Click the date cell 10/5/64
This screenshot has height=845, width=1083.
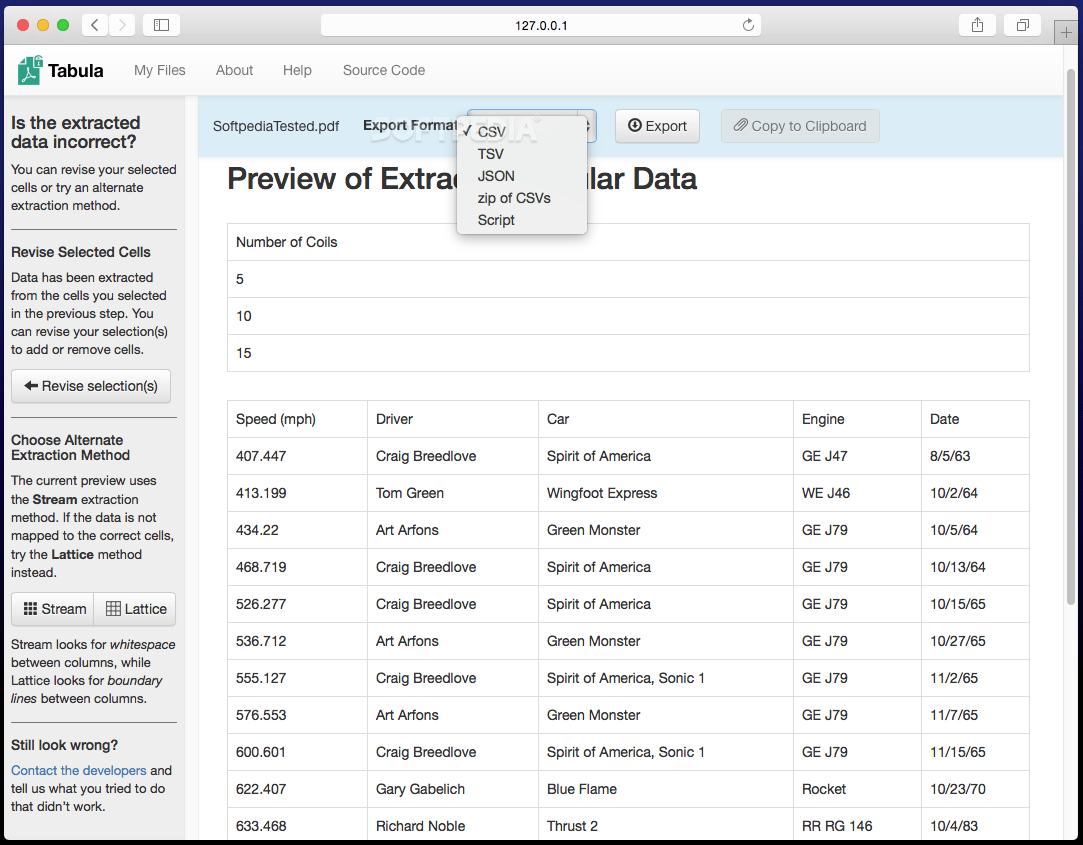[x=975, y=531]
